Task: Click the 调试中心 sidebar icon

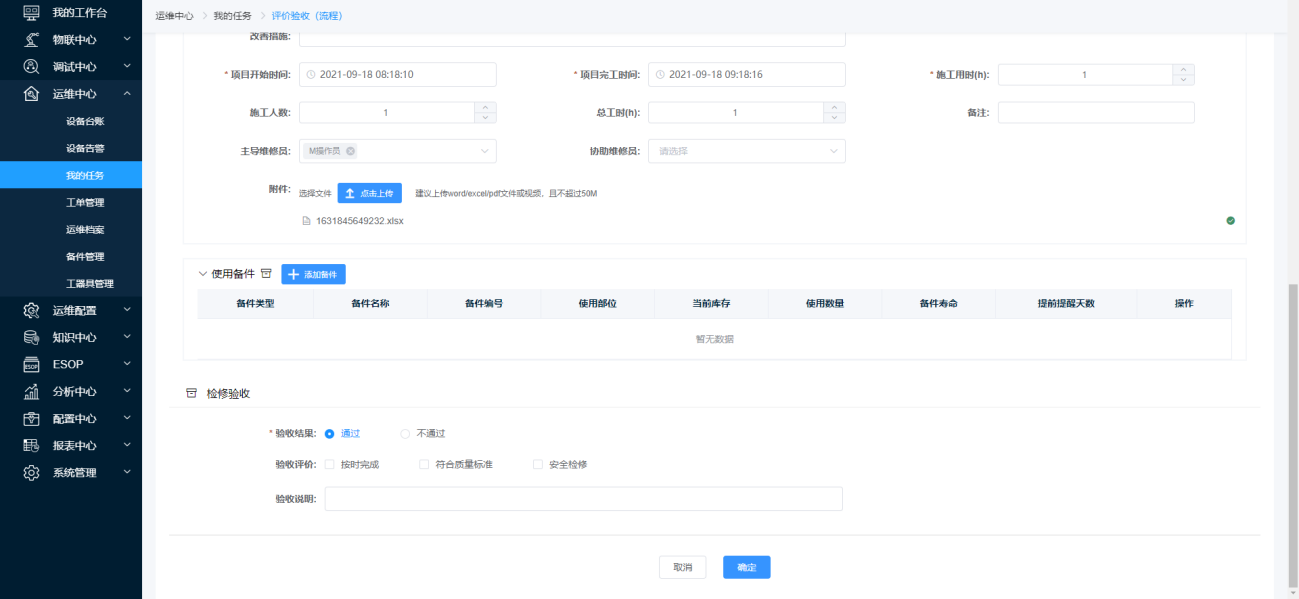Action: click(x=31, y=66)
